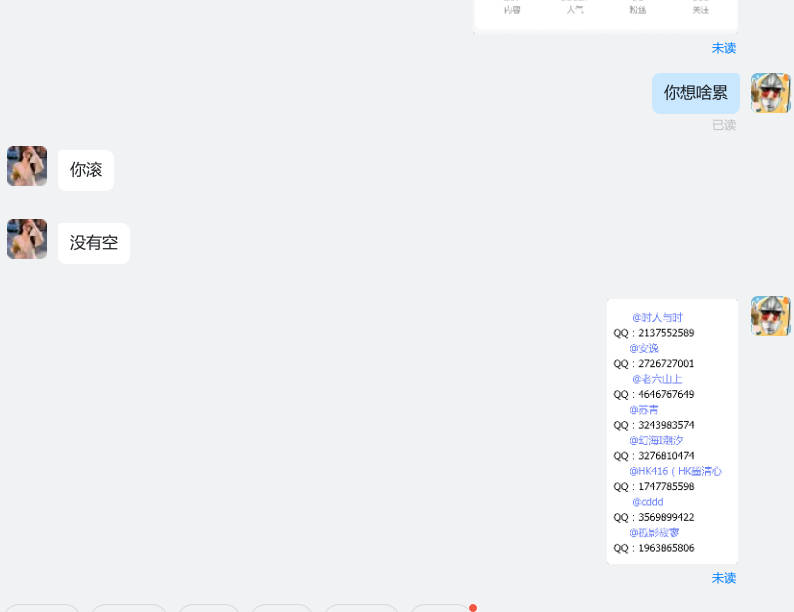Click contact avatar beside 你滚 message
The height and width of the screenshot is (612, 794).
(x=27, y=166)
